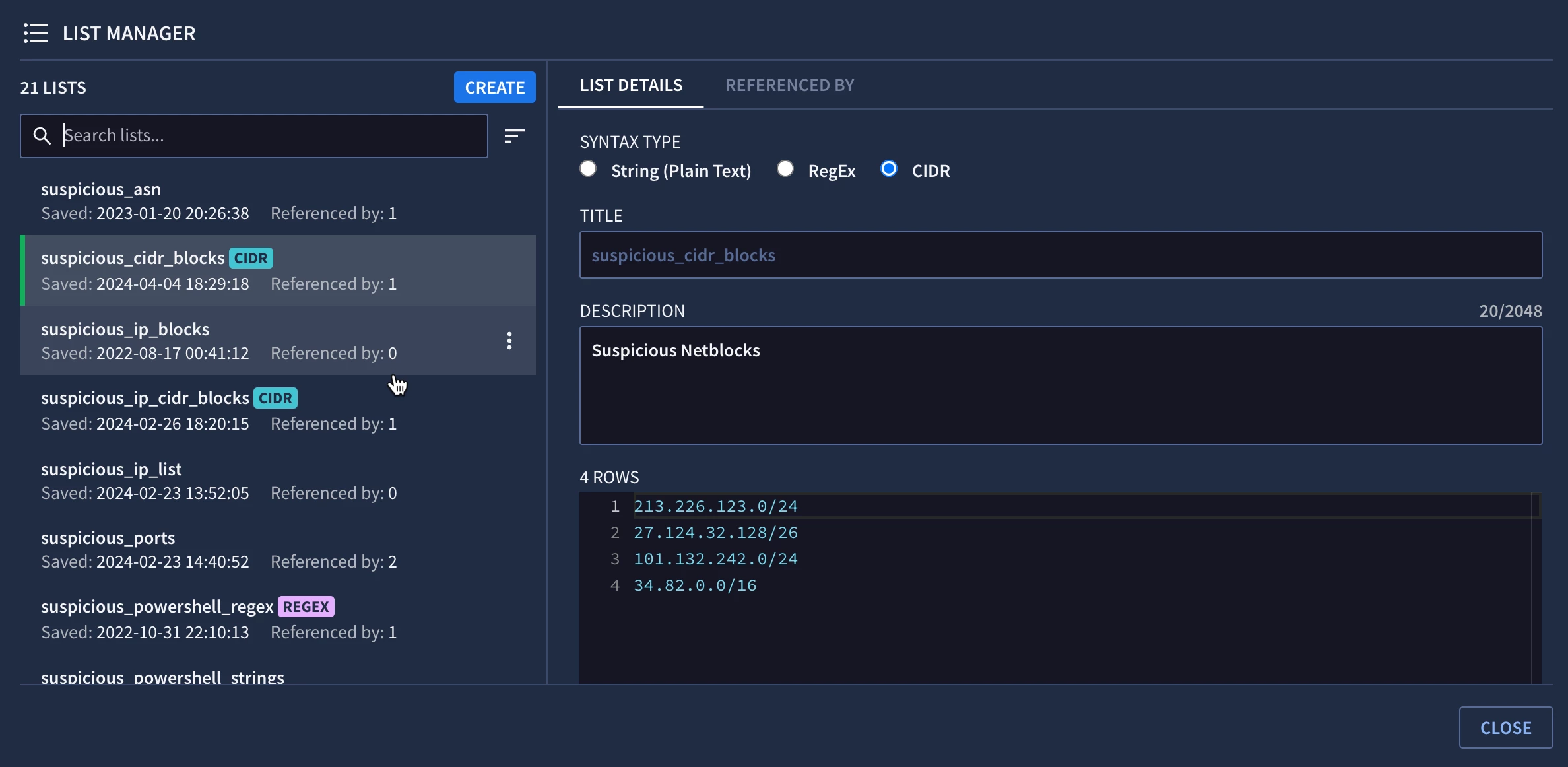Click 'Referenced by: 2' on suspicious_ports
This screenshot has width=1568, height=767.
click(334, 562)
